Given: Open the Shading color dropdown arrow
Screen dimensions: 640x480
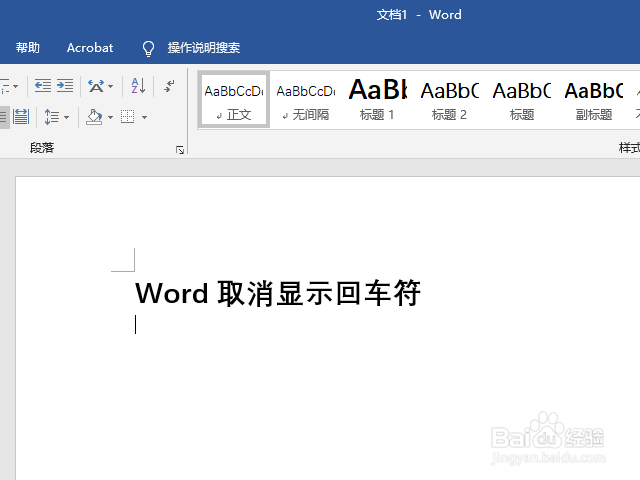Looking at the screenshot, I should (110, 118).
